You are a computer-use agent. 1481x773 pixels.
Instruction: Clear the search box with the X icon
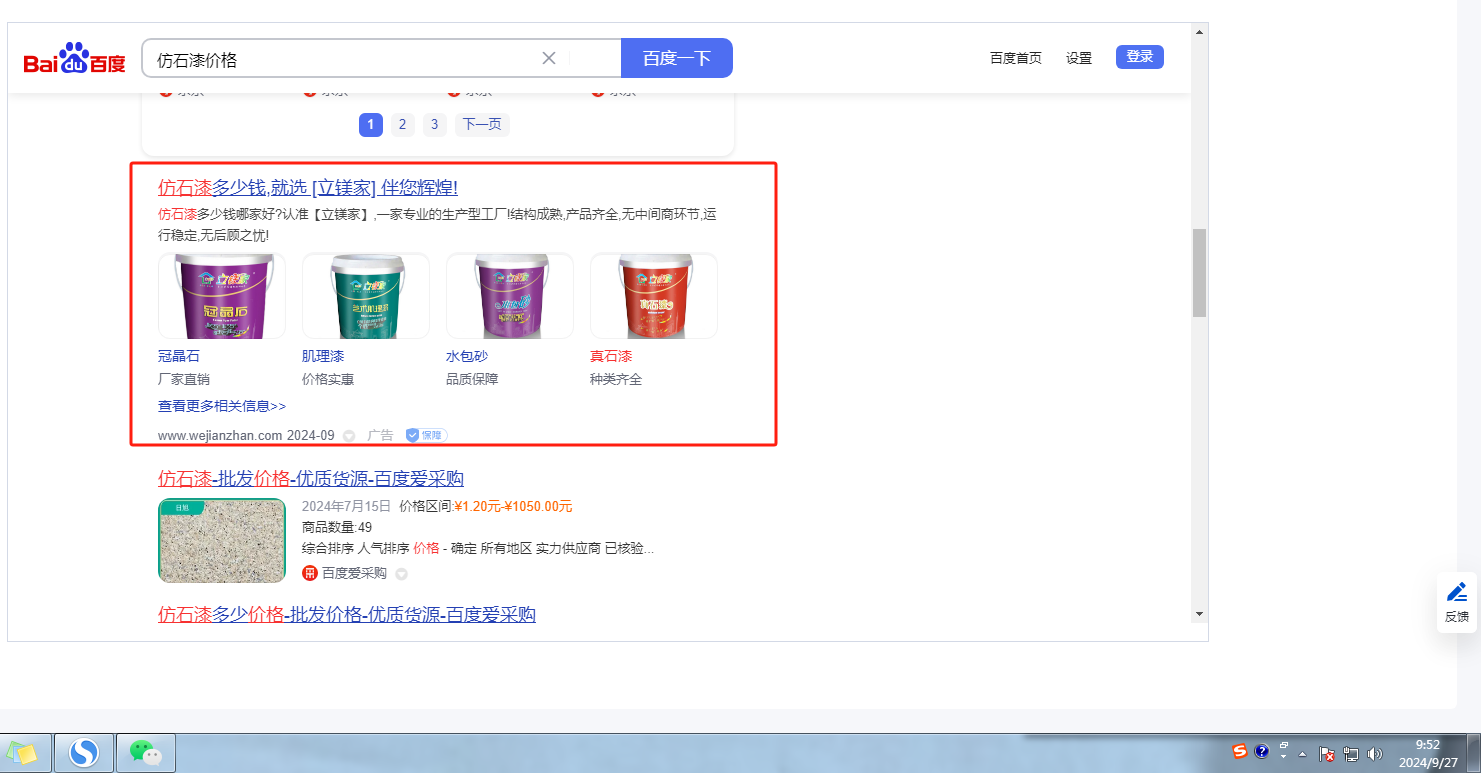pyautogui.click(x=549, y=58)
